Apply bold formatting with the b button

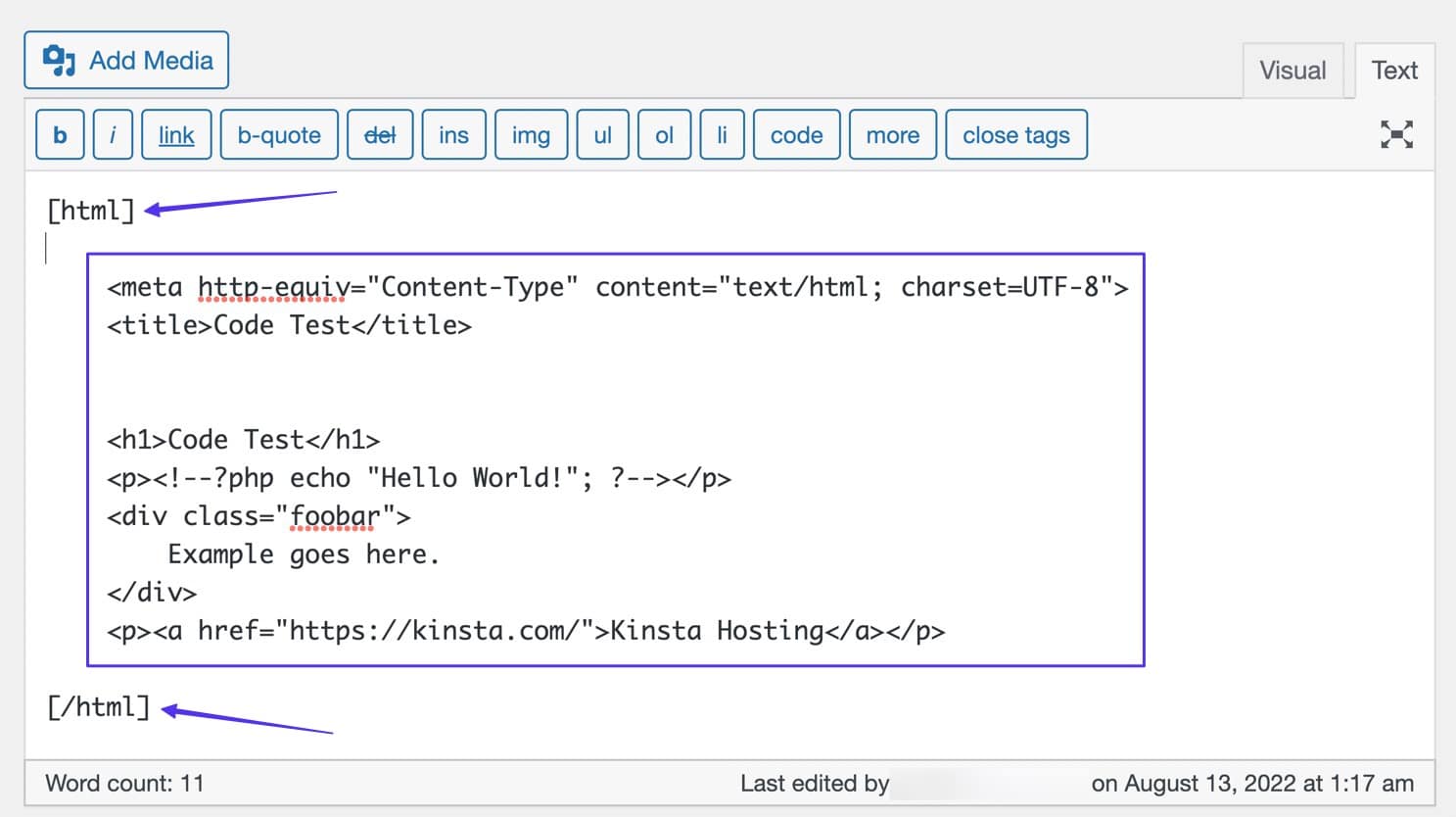(x=59, y=134)
